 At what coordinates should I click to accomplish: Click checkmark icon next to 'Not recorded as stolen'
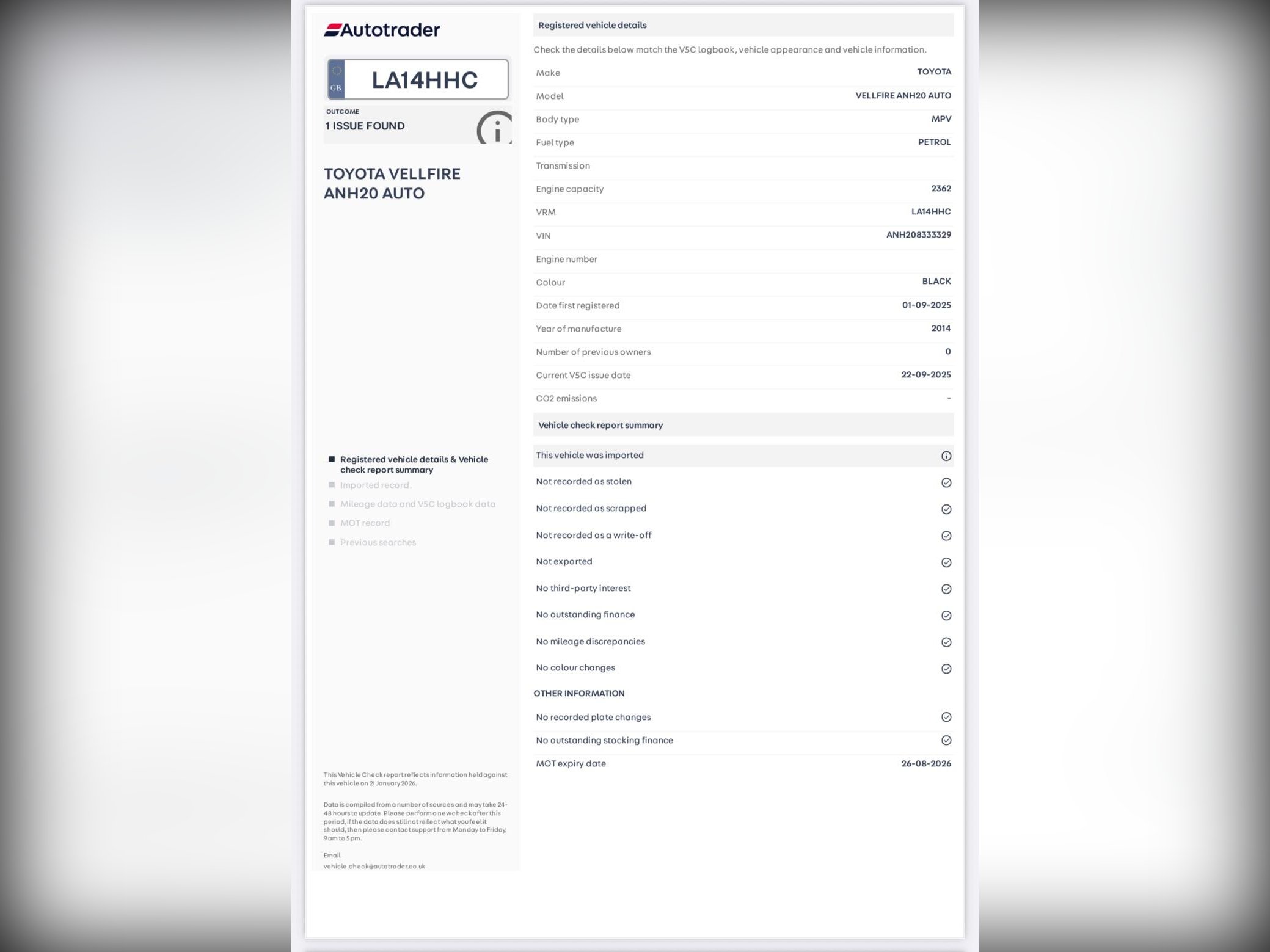[946, 482]
